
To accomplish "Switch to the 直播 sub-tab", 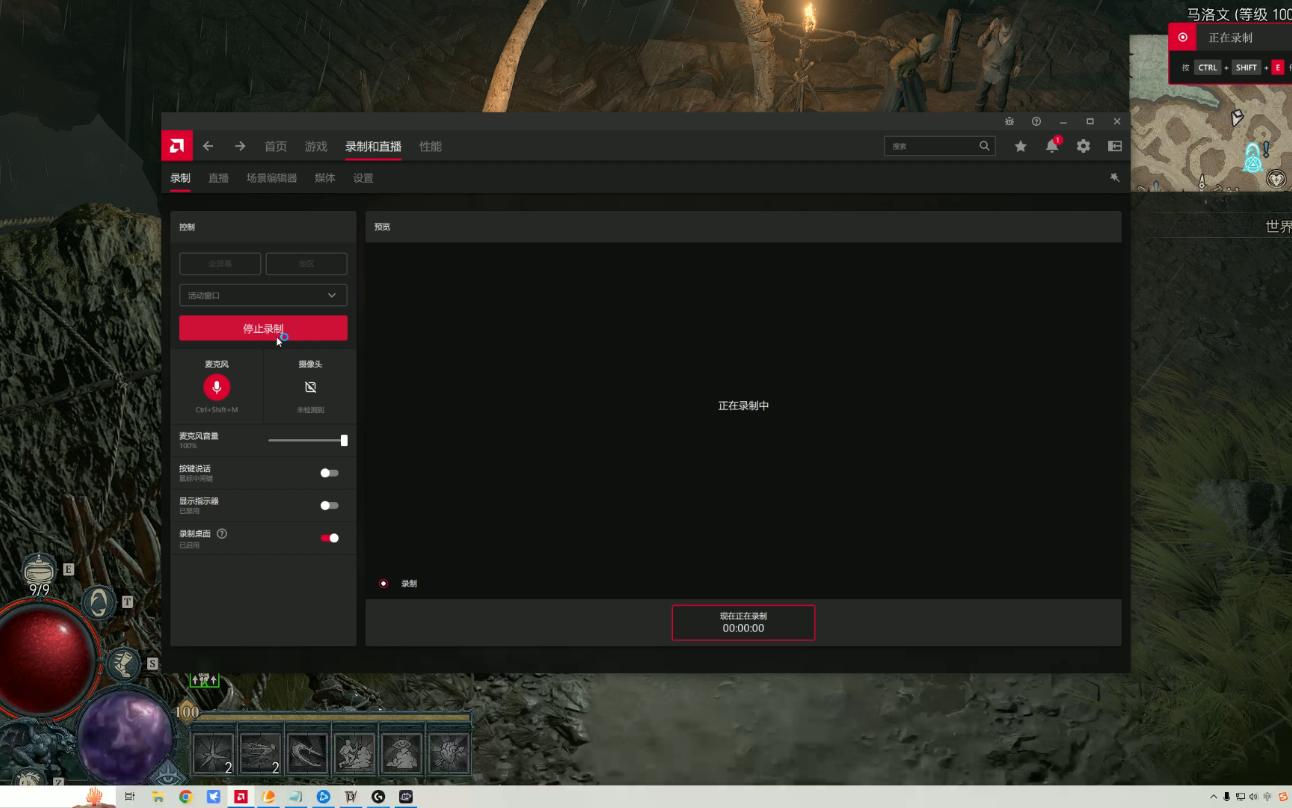I will (218, 178).
